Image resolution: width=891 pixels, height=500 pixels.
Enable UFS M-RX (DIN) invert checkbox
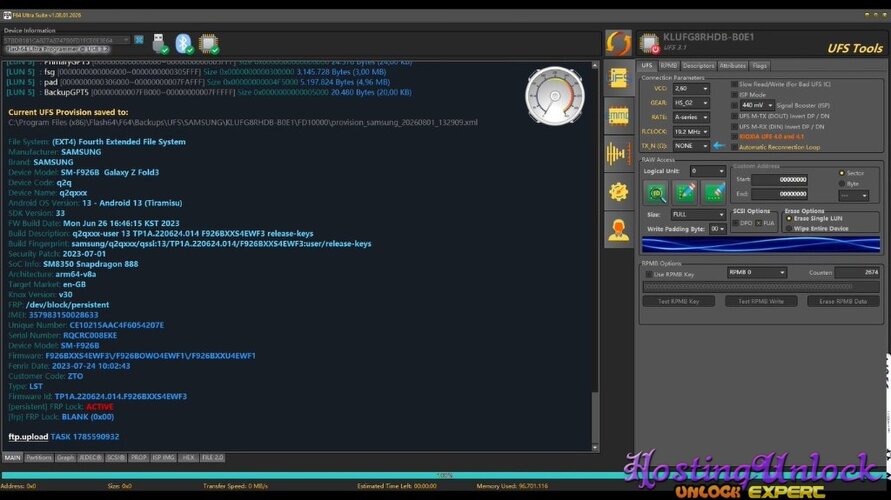click(x=734, y=127)
